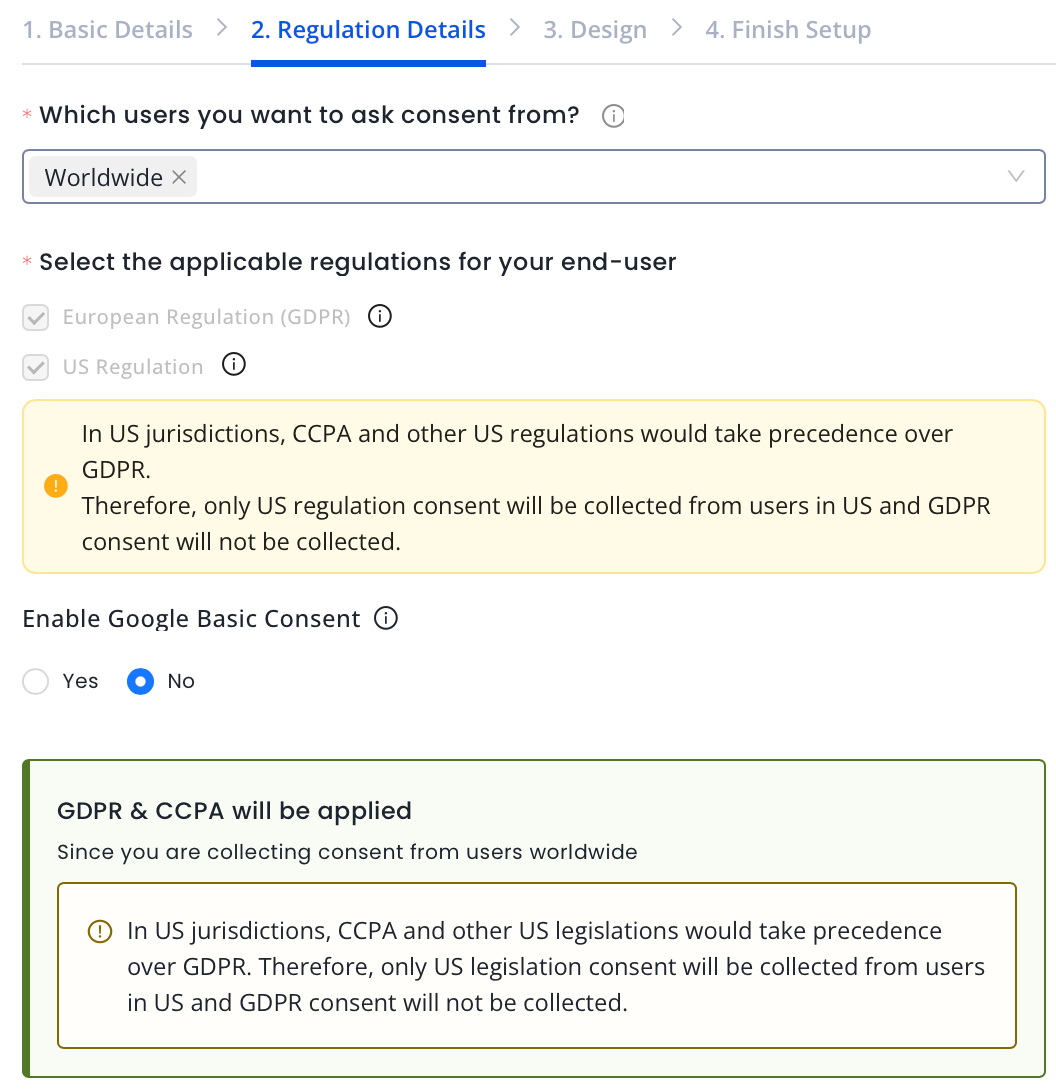Click info icon next to US Regulation
This screenshot has height=1090, width=1056.
233,365
